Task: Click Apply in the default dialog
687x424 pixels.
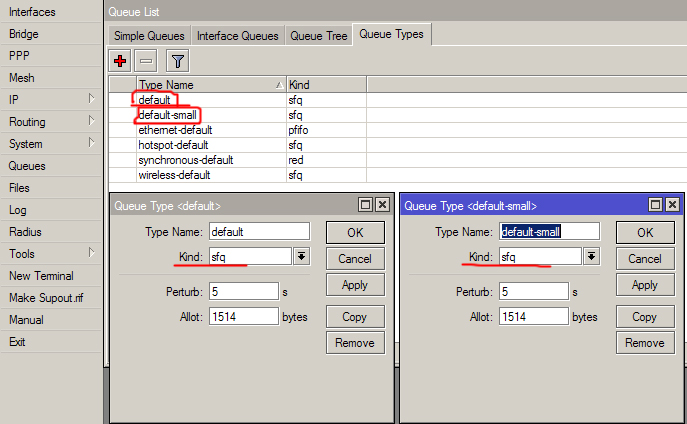Action: (355, 285)
